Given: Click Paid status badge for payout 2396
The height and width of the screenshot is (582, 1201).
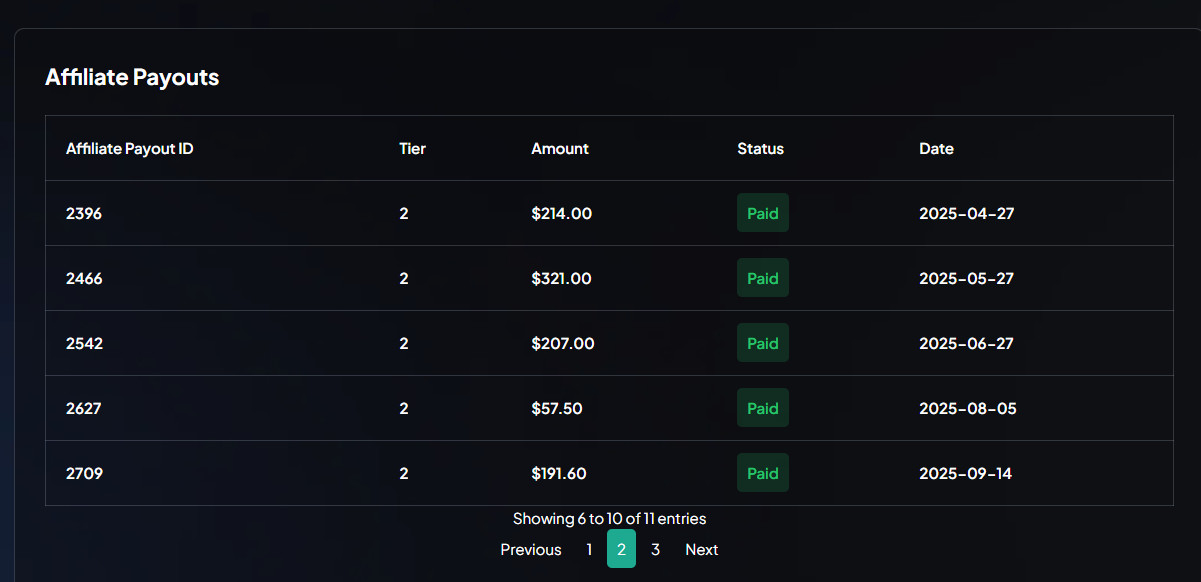Looking at the screenshot, I should point(762,213).
